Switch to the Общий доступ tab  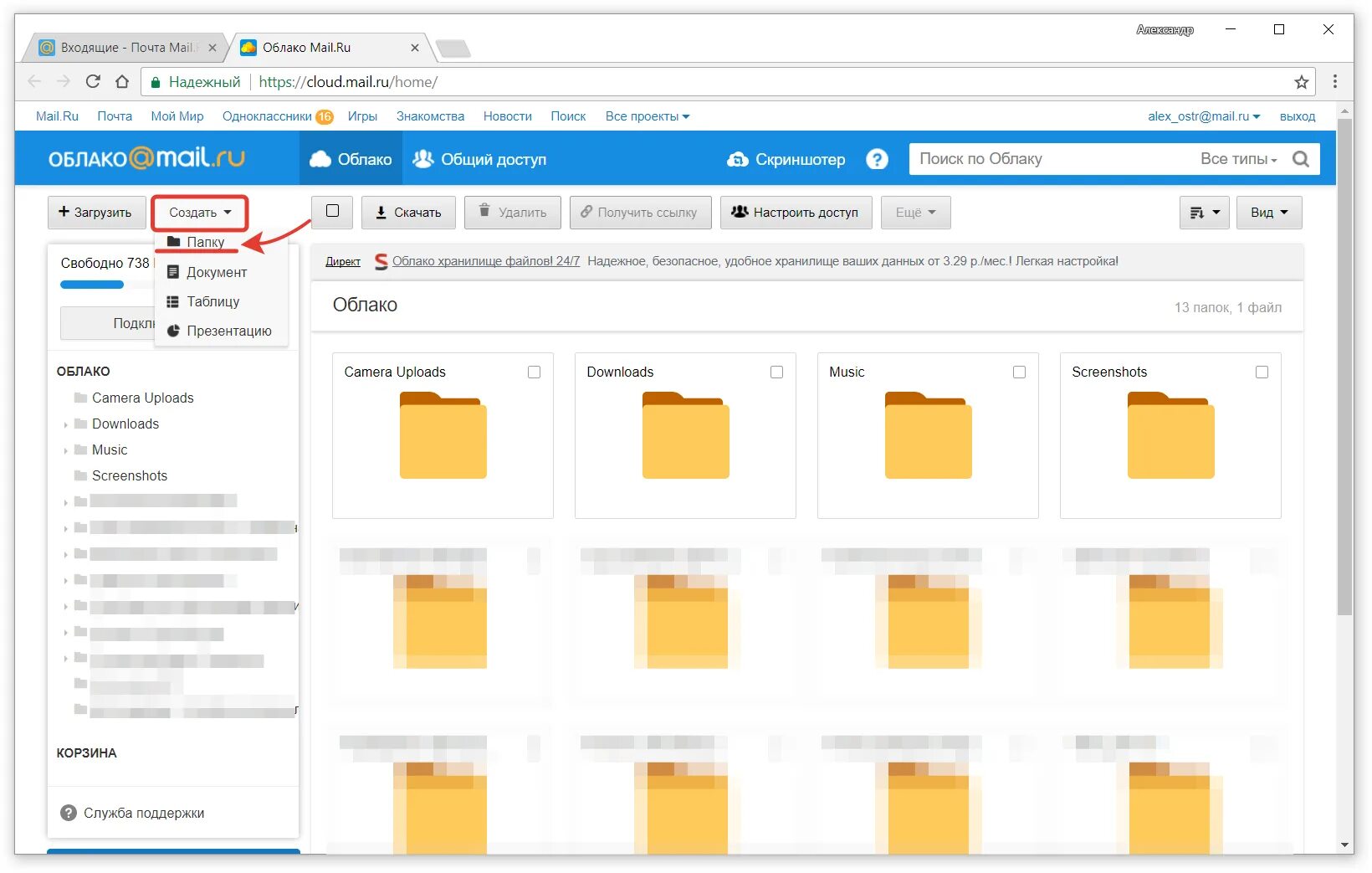[x=479, y=159]
